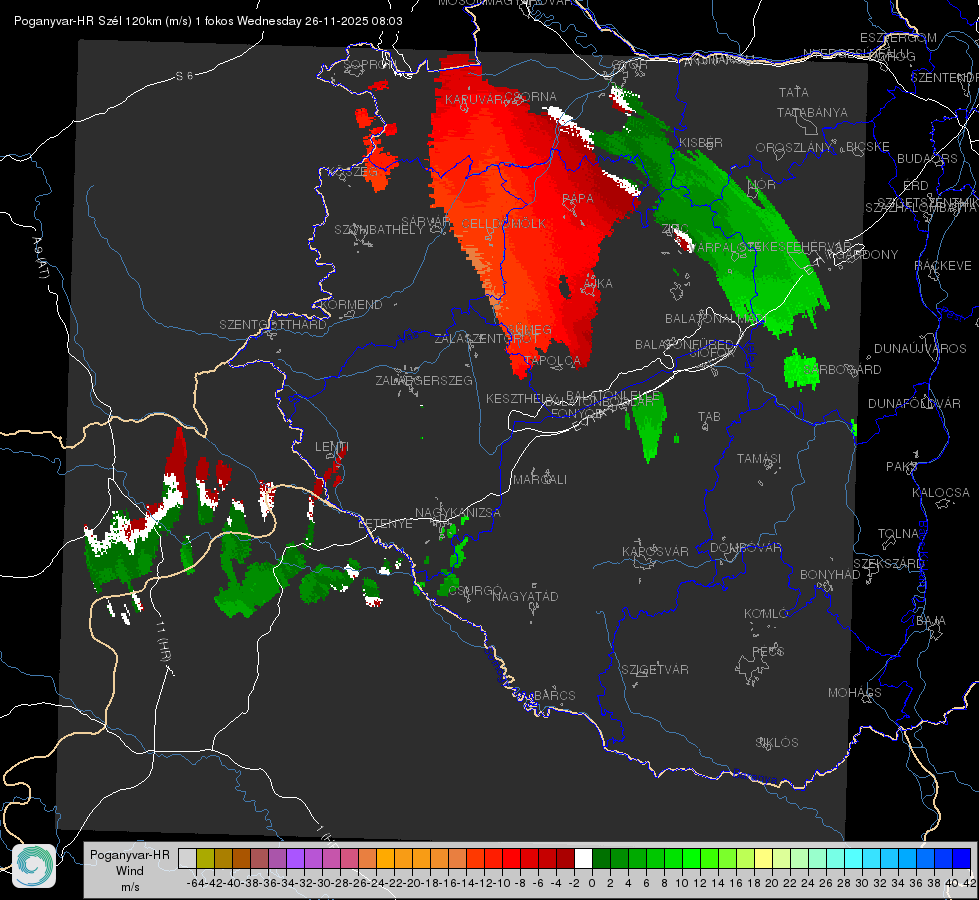Click the MARCALI town label
The height and width of the screenshot is (900, 979).
(x=540, y=480)
